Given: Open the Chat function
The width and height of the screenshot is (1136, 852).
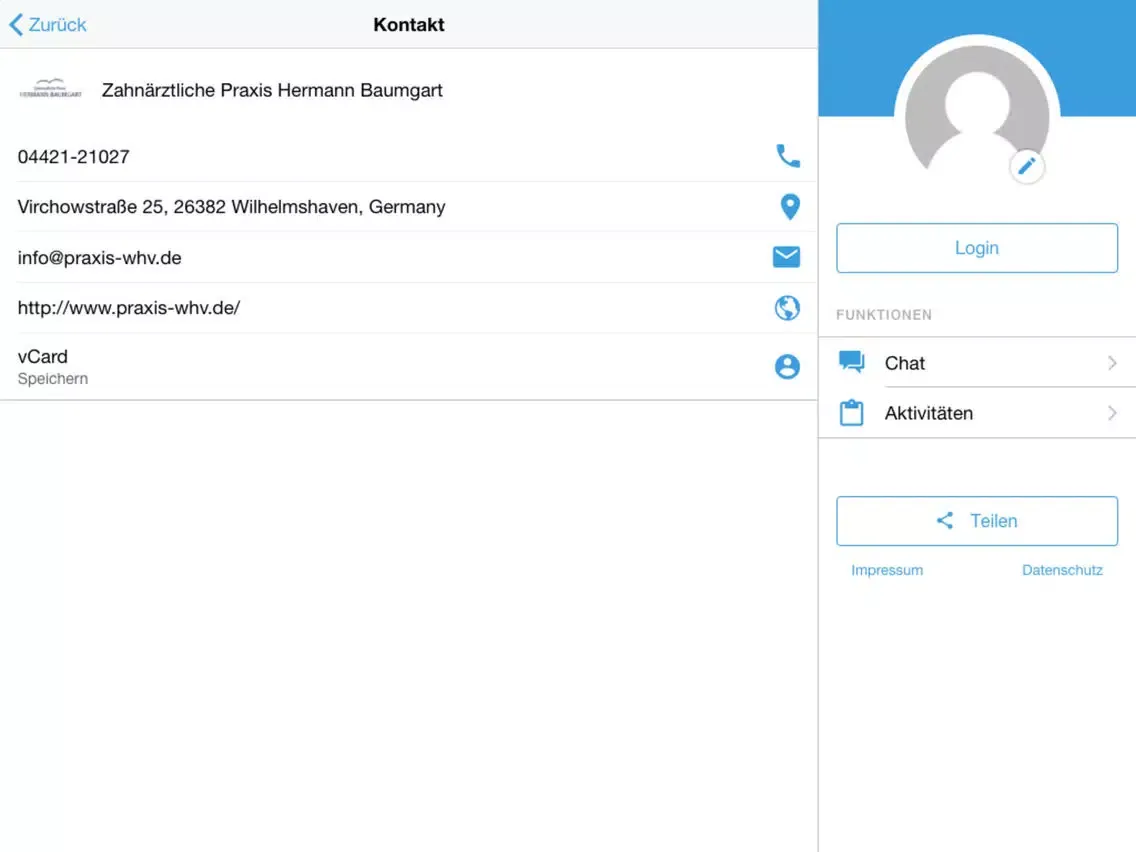Looking at the screenshot, I should (977, 362).
